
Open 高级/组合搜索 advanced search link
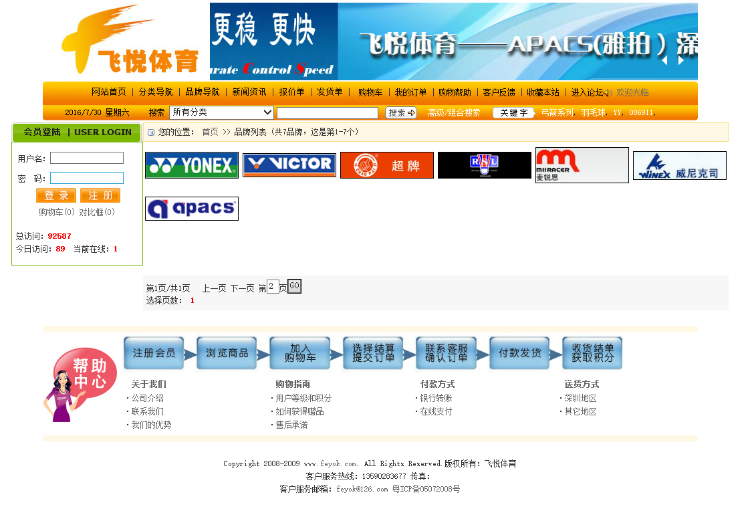[454, 112]
